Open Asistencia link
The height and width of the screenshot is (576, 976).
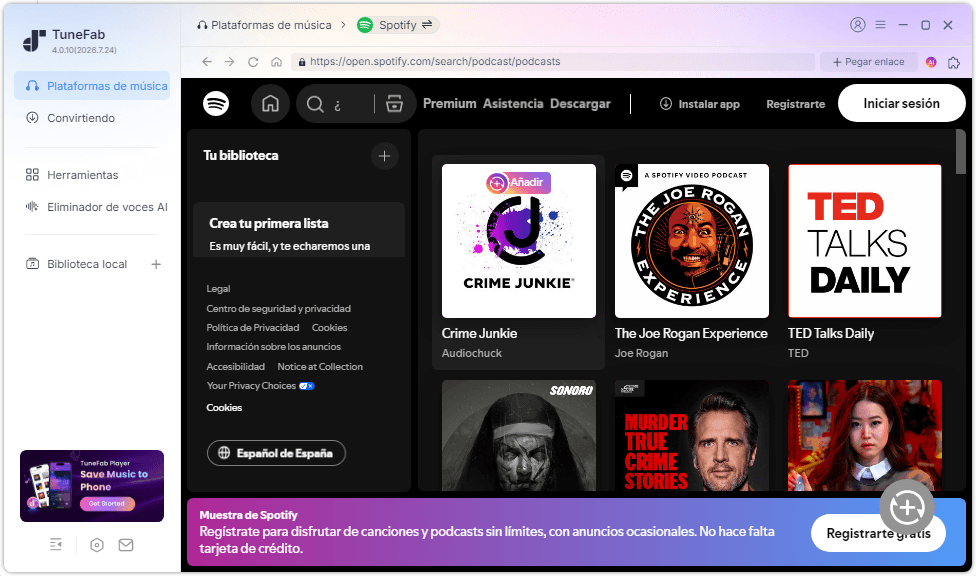(513, 103)
